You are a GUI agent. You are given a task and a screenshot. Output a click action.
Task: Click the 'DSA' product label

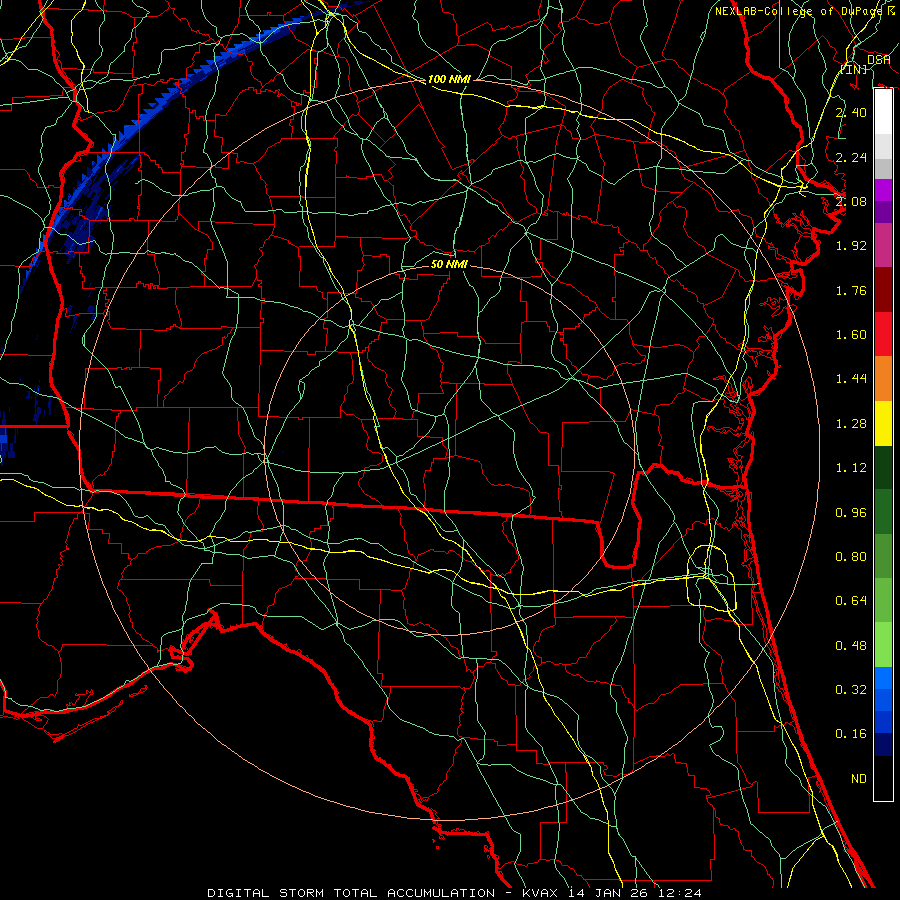(878, 59)
